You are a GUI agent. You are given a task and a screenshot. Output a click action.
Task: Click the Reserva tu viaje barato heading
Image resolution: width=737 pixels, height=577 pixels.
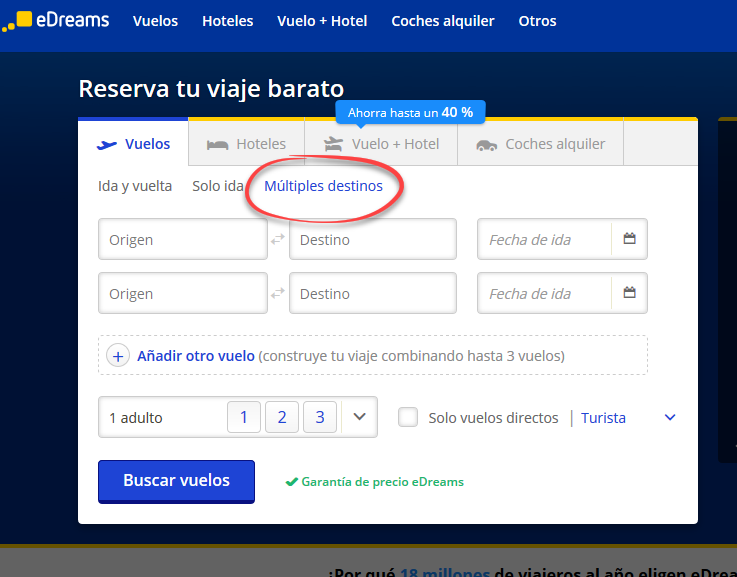coord(211,89)
